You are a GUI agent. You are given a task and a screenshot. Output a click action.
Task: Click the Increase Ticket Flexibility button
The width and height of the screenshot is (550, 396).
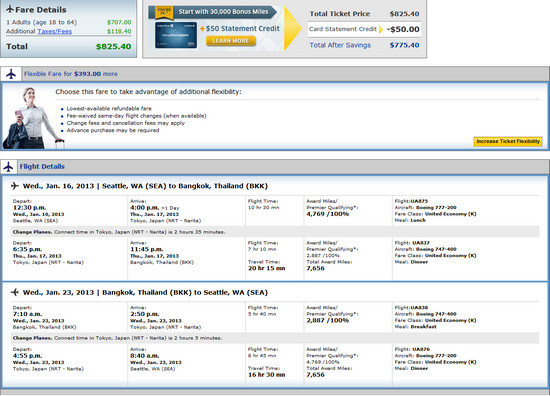coord(508,141)
